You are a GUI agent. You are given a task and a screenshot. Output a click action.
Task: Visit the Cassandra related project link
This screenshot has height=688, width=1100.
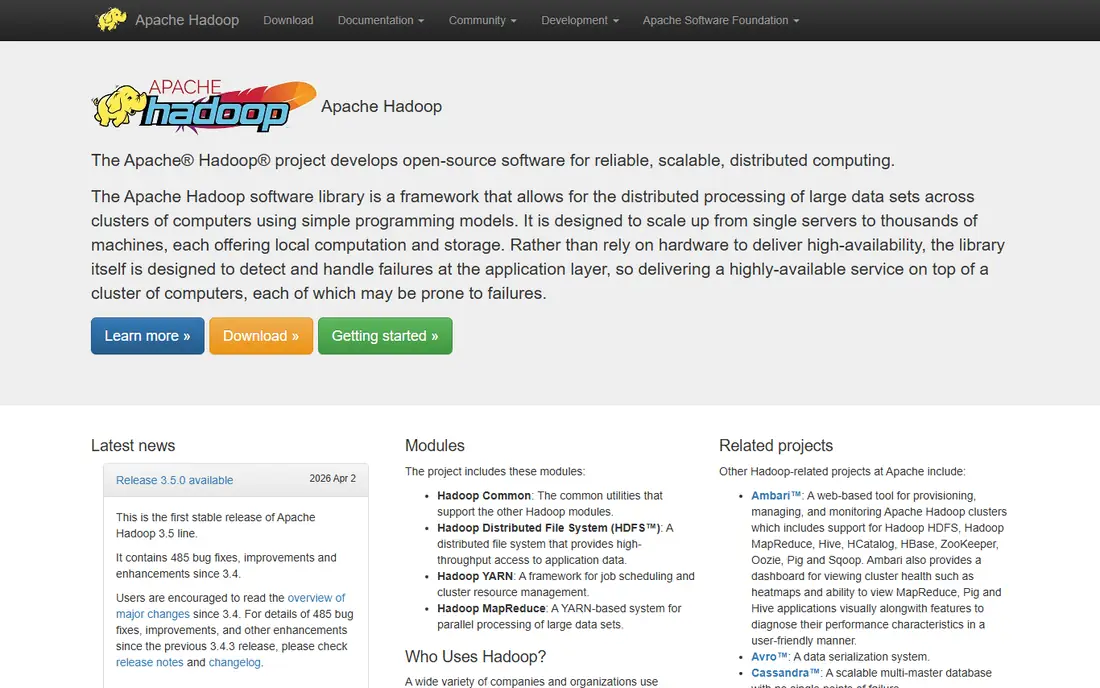[x=785, y=673]
